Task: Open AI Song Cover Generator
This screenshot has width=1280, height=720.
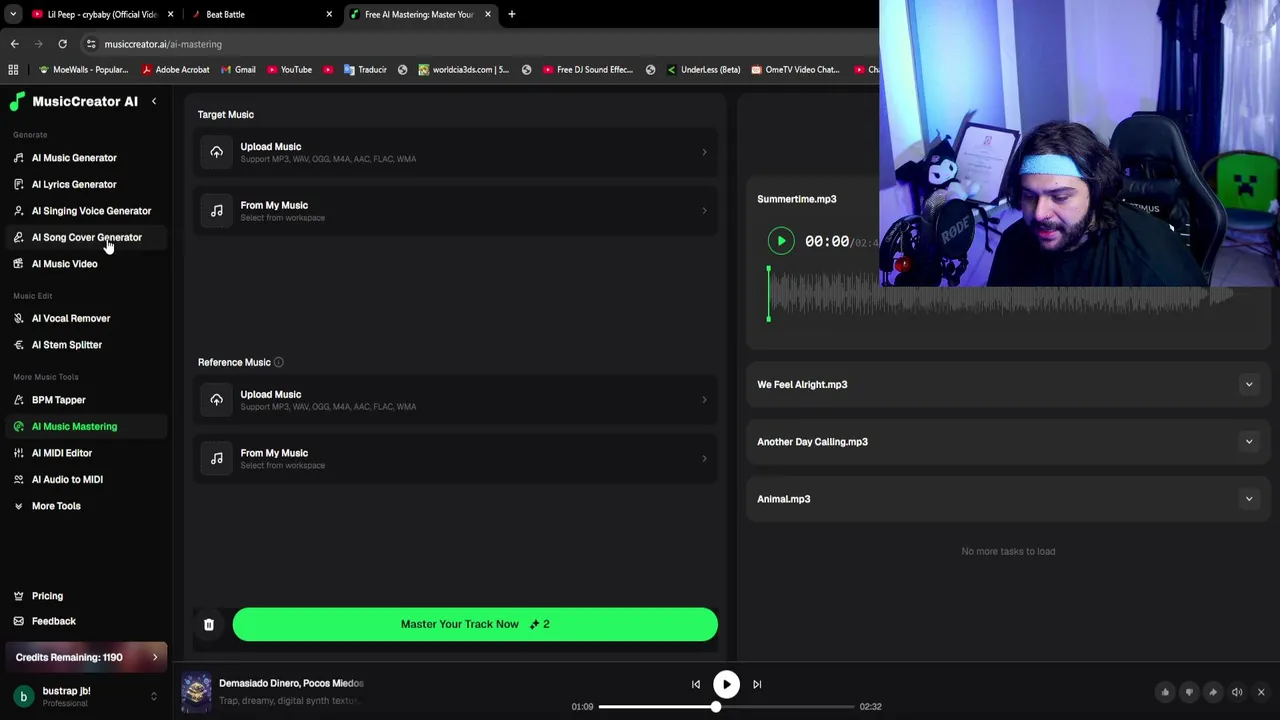Action: (87, 237)
